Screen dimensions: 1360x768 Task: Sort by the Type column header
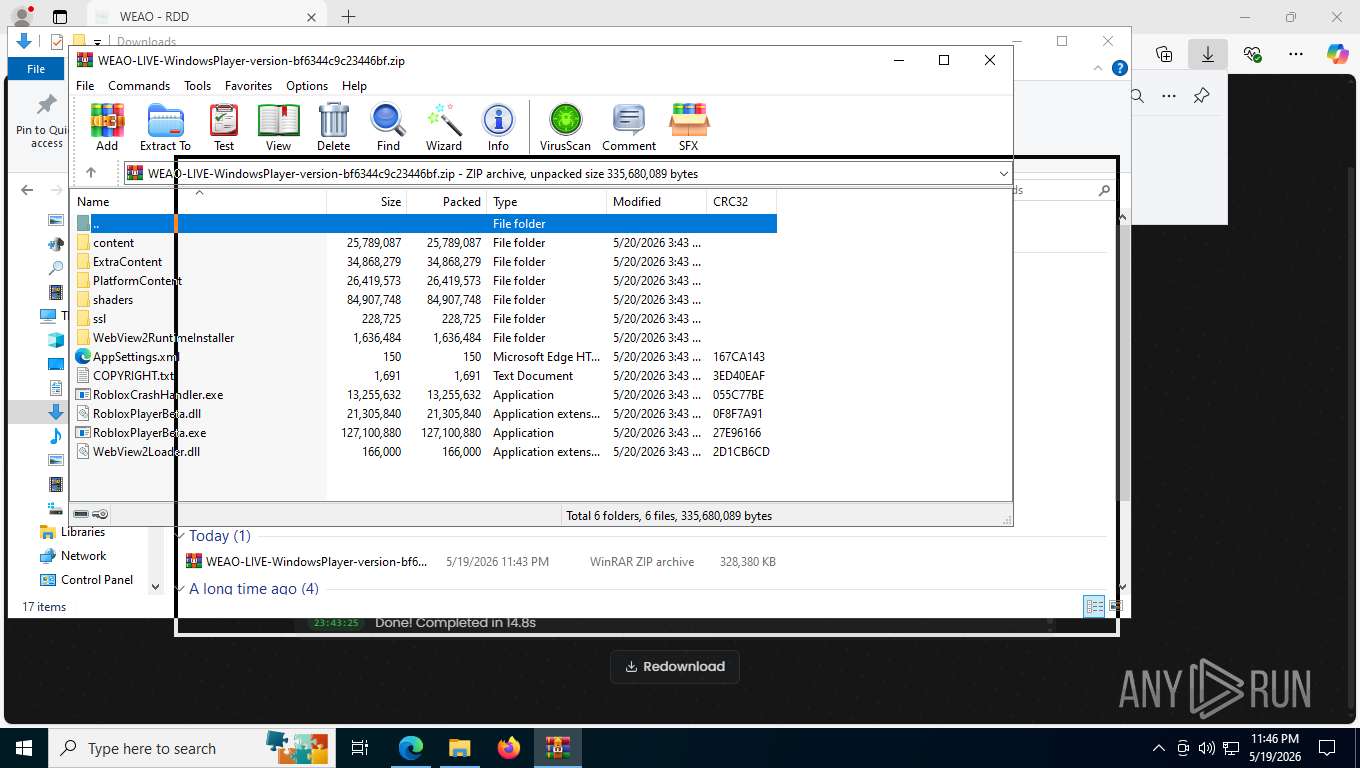547,202
